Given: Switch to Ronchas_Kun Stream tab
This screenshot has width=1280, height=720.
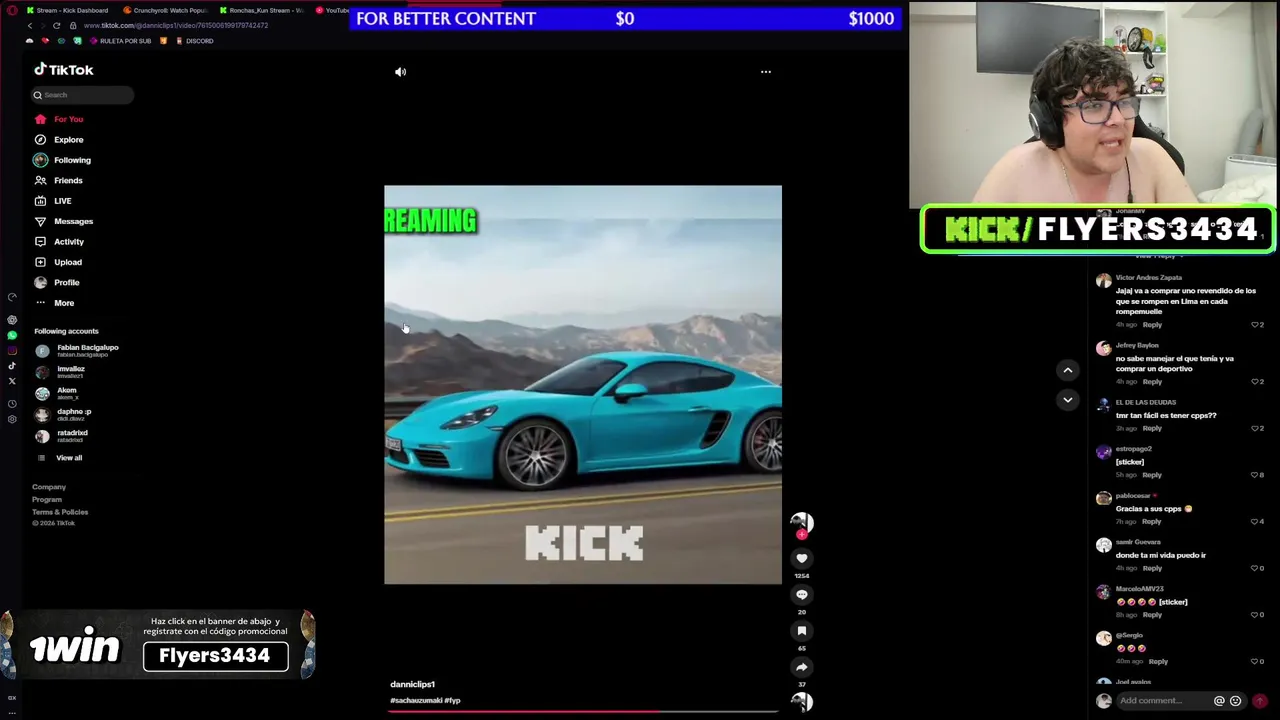Looking at the screenshot, I should (x=262, y=10).
